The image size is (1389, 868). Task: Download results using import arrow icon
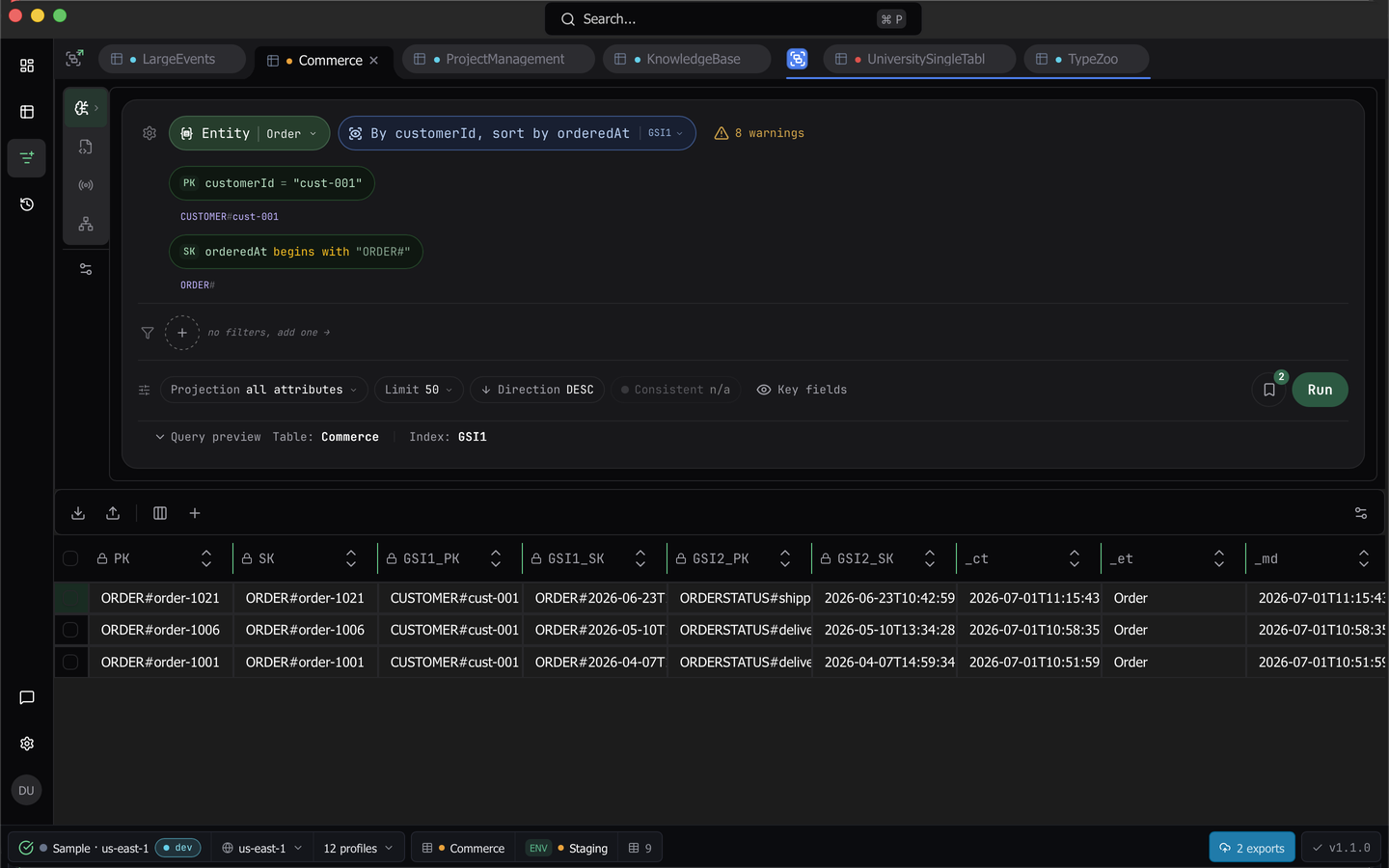pyautogui.click(x=78, y=513)
